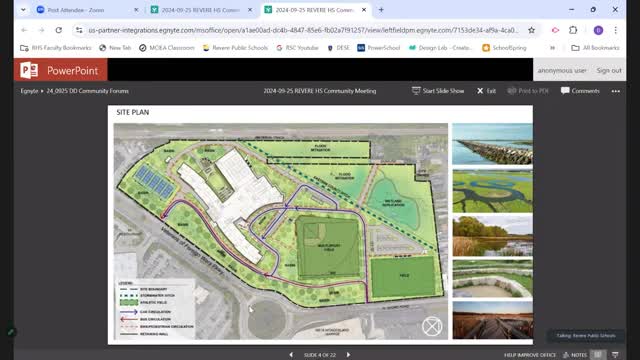Switch to the first 2024-09-25 REVERE HS tab
This screenshot has height=360, width=640.
pyautogui.click(x=200, y=10)
